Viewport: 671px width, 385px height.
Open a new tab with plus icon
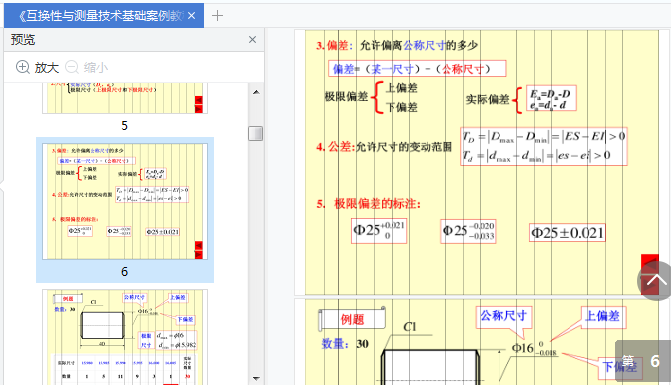tap(217, 16)
